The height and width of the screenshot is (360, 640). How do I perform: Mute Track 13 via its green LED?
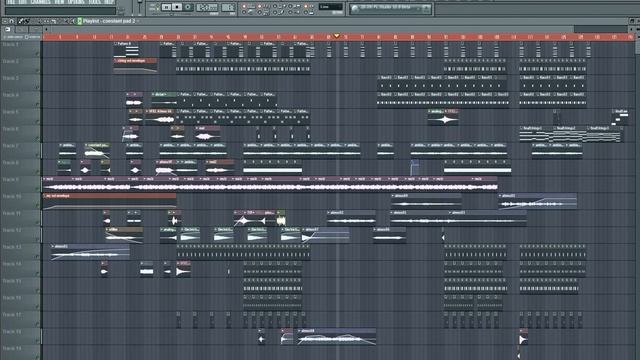[37, 257]
